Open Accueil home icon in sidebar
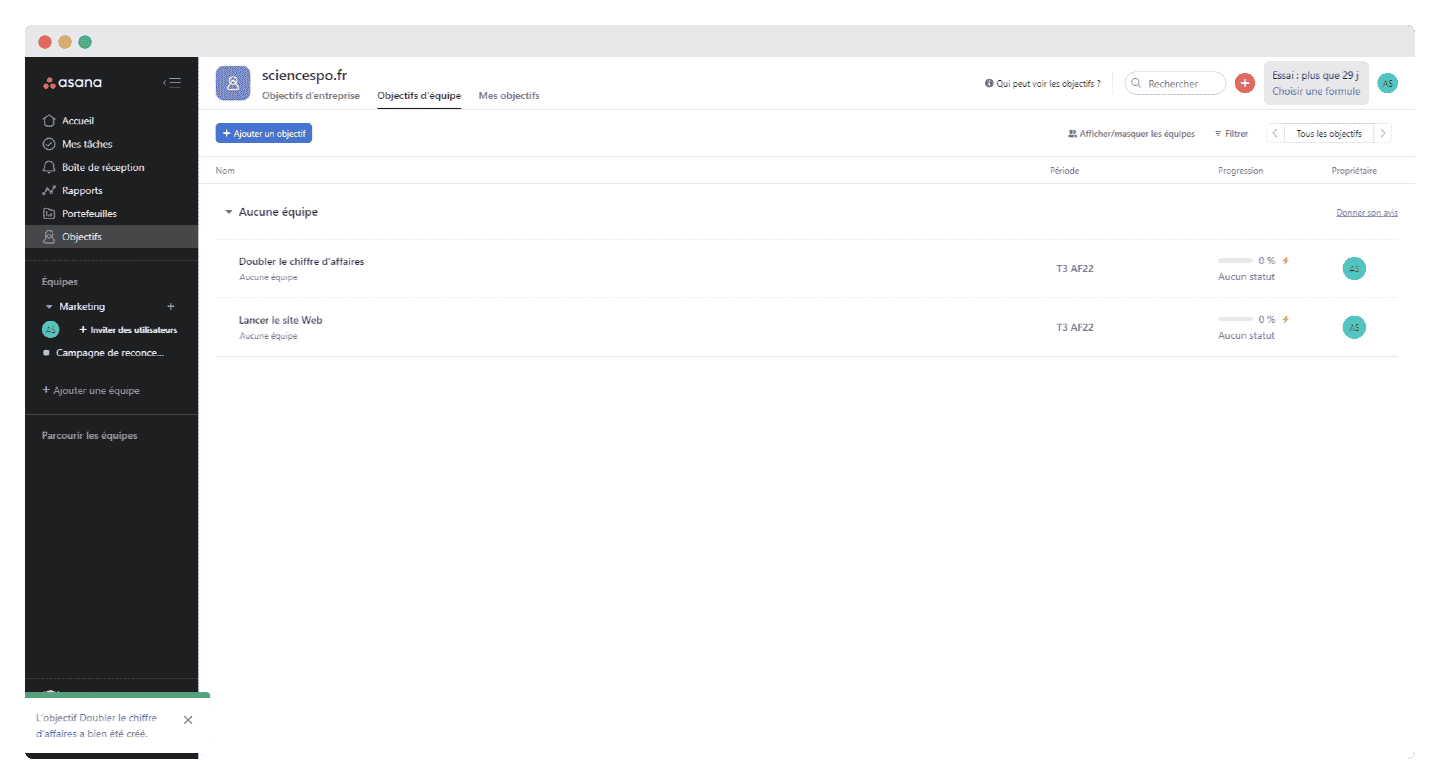This screenshot has height=784, width=1440. click(49, 121)
